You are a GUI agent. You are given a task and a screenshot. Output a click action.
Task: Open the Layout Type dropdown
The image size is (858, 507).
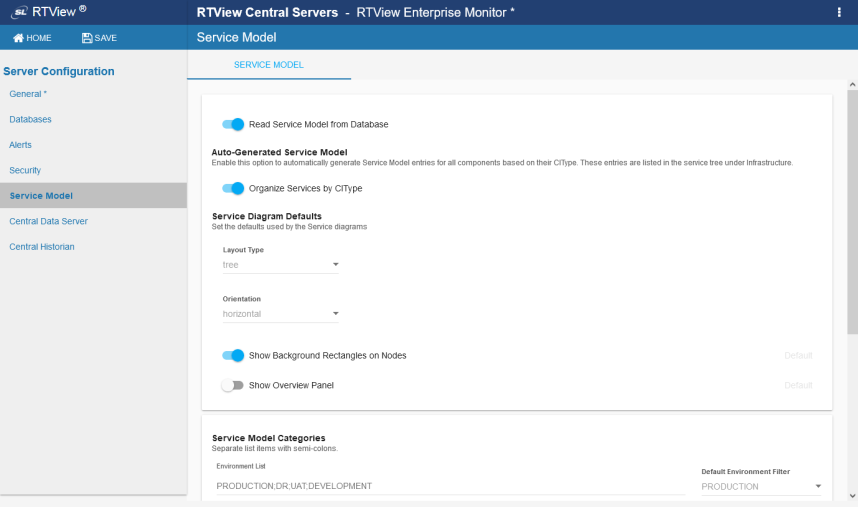(281, 265)
